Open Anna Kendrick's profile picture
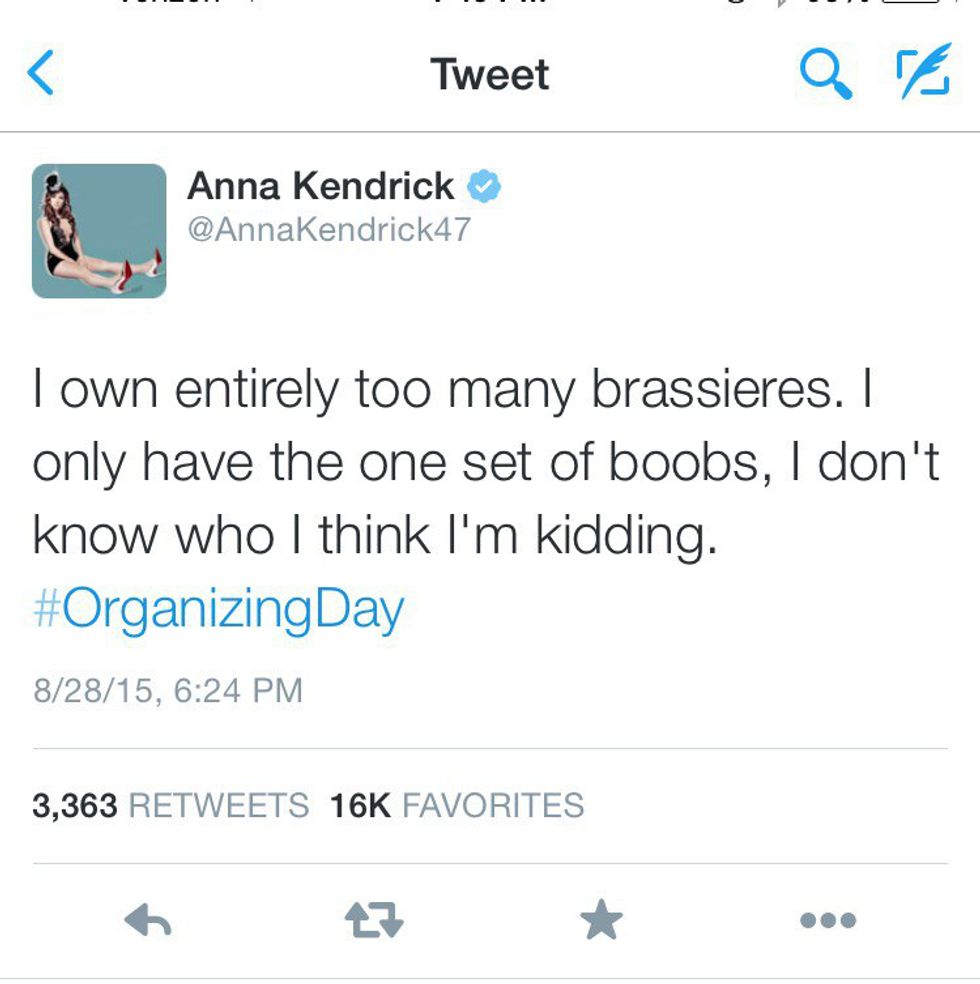Screen dimensions: 980x984 click(x=99, y=231)
